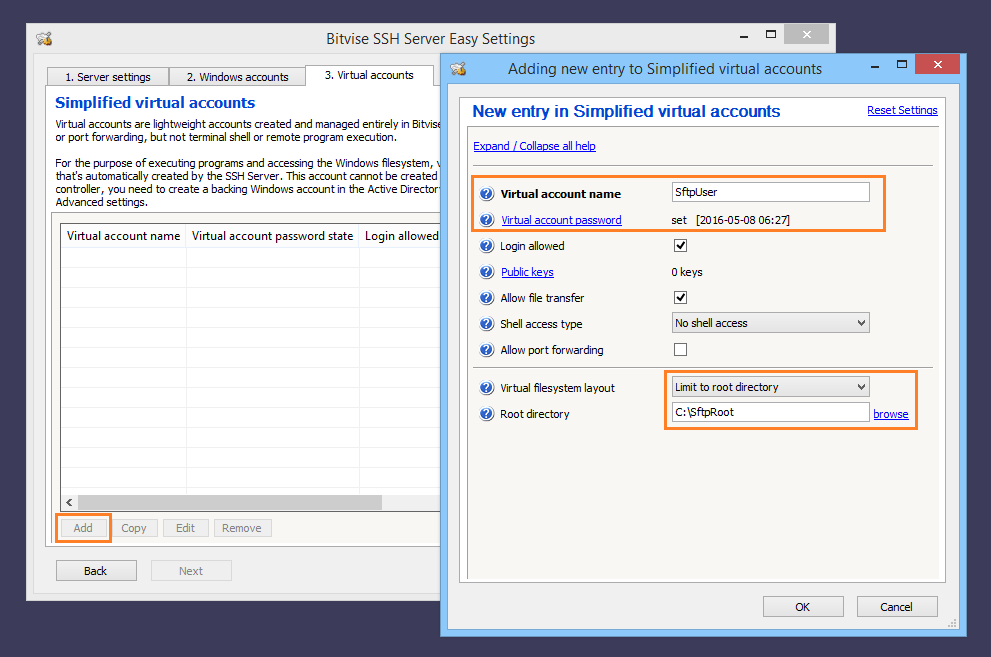The width and height of the screenshot is (991, 657).
Task: Click Bitvise icon in Easy Settings title bar
Action: coord(44,39)
